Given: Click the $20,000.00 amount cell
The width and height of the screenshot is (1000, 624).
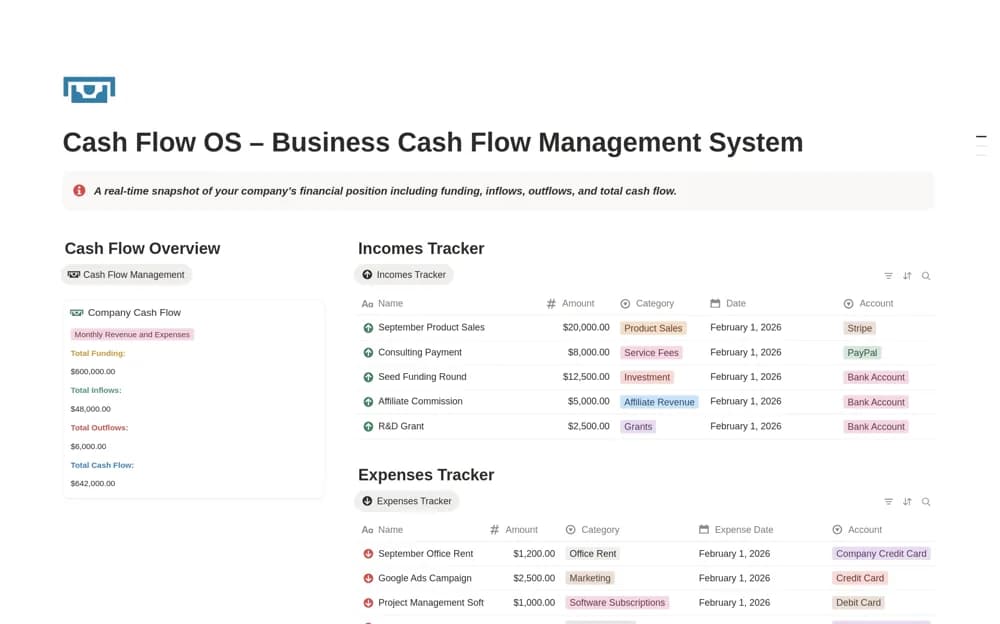Looking at the screenshot, I should pos(585,327).
